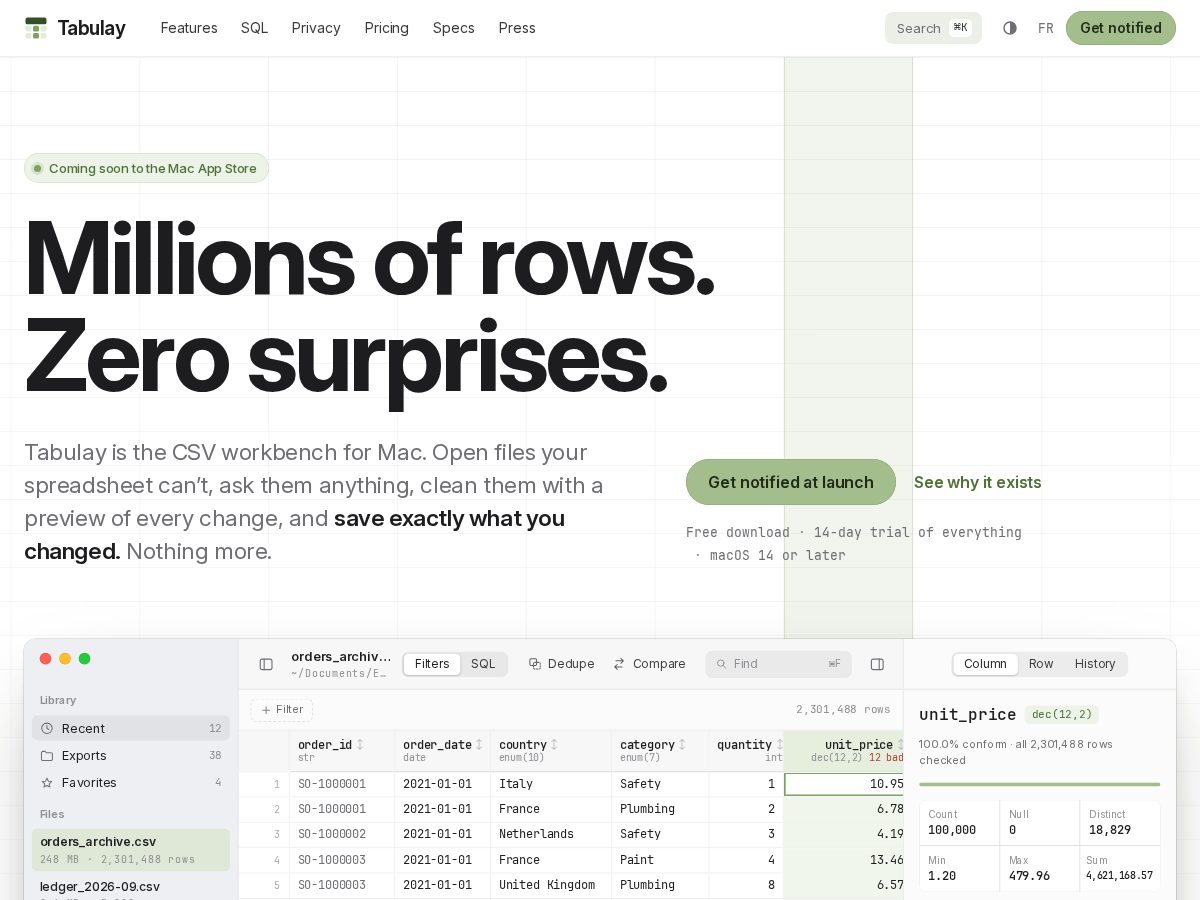The width and height of the screenshot is (1200, 900).
Task: Open the Press nav item
Action: coord(517,28)
